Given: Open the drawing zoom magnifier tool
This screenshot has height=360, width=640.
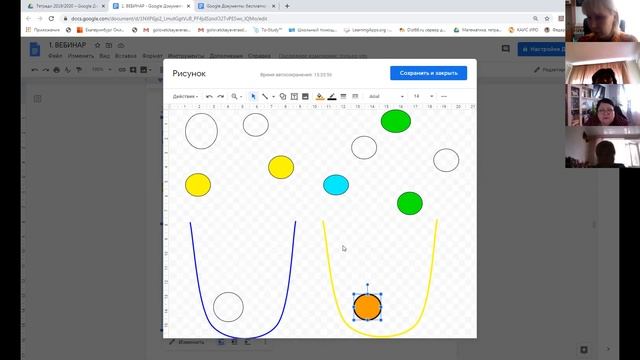Looking at the screenshot, I should click(235, 96).
